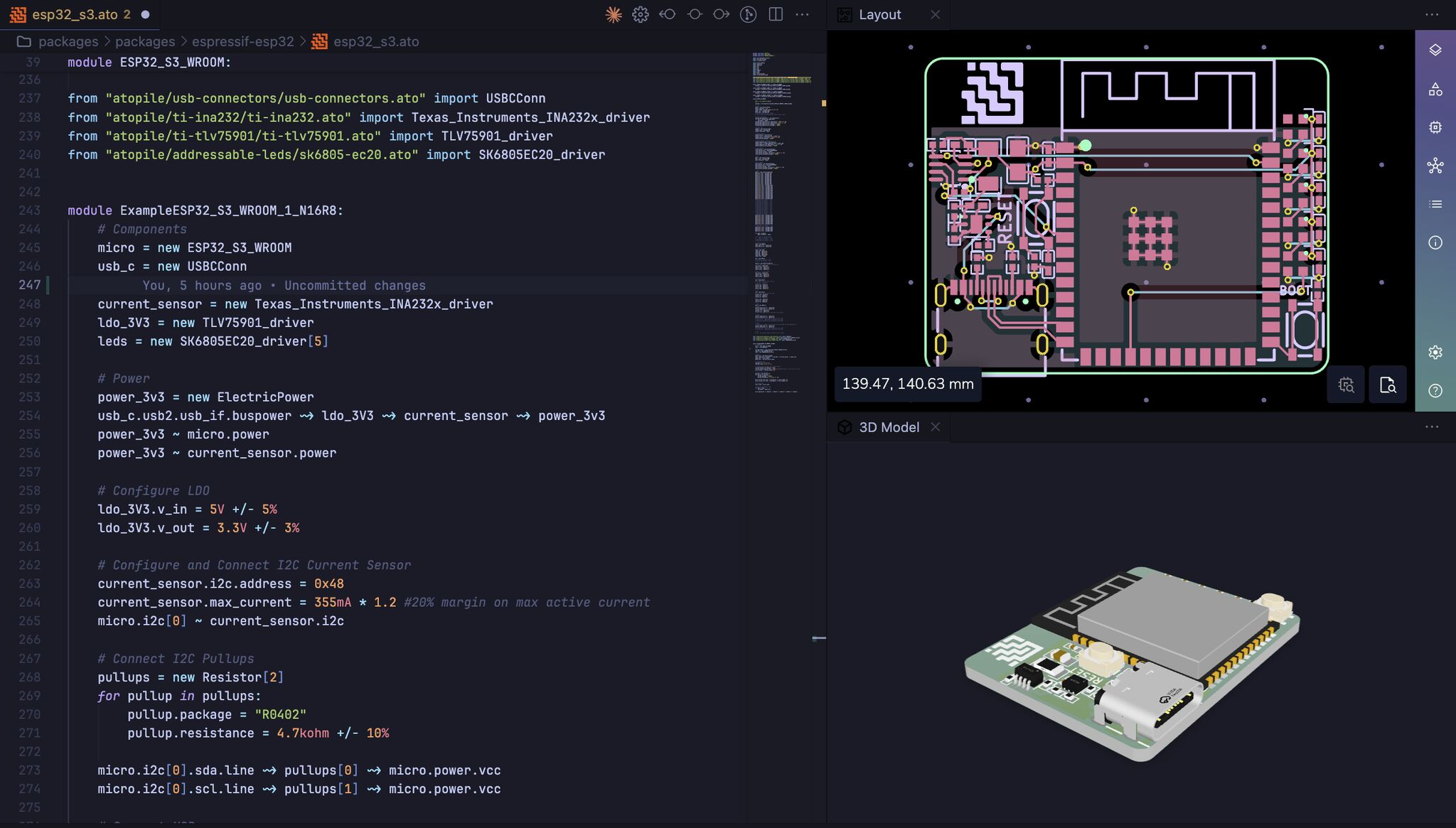
Task: Open the Layers panel in layout sidebar
Action: tap(1435, 50)
